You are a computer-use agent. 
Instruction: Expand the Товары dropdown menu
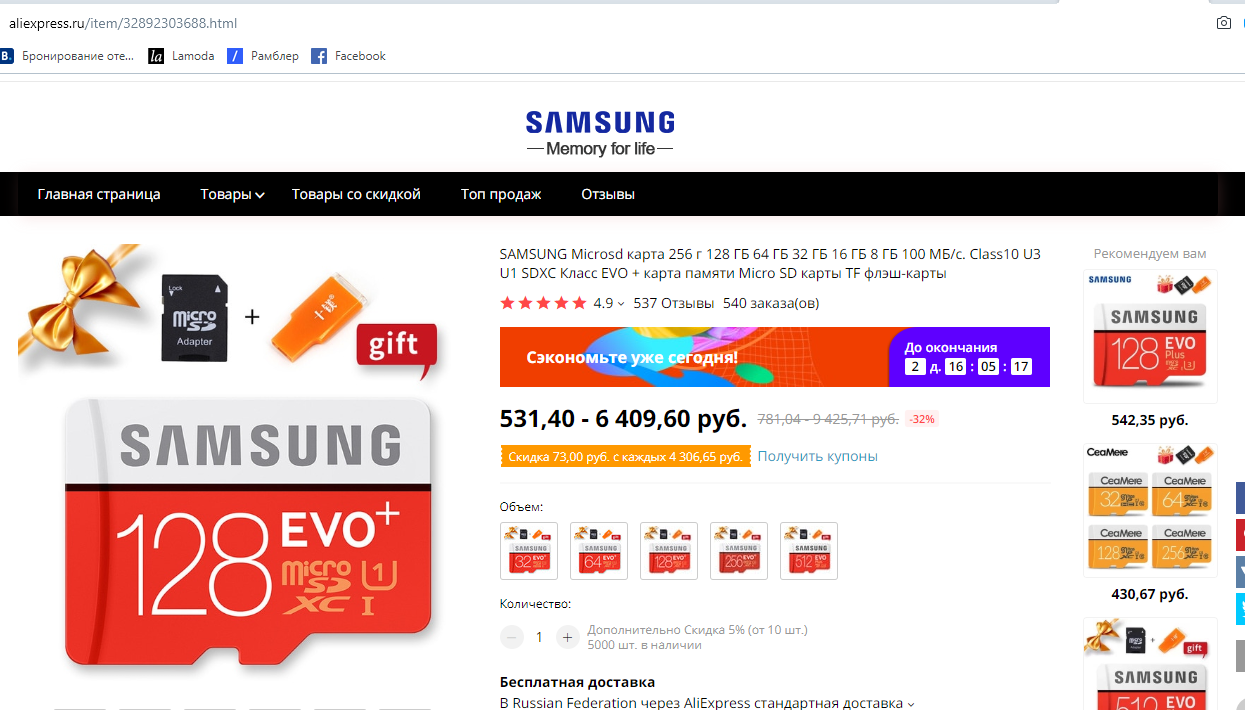click(232, 194)
